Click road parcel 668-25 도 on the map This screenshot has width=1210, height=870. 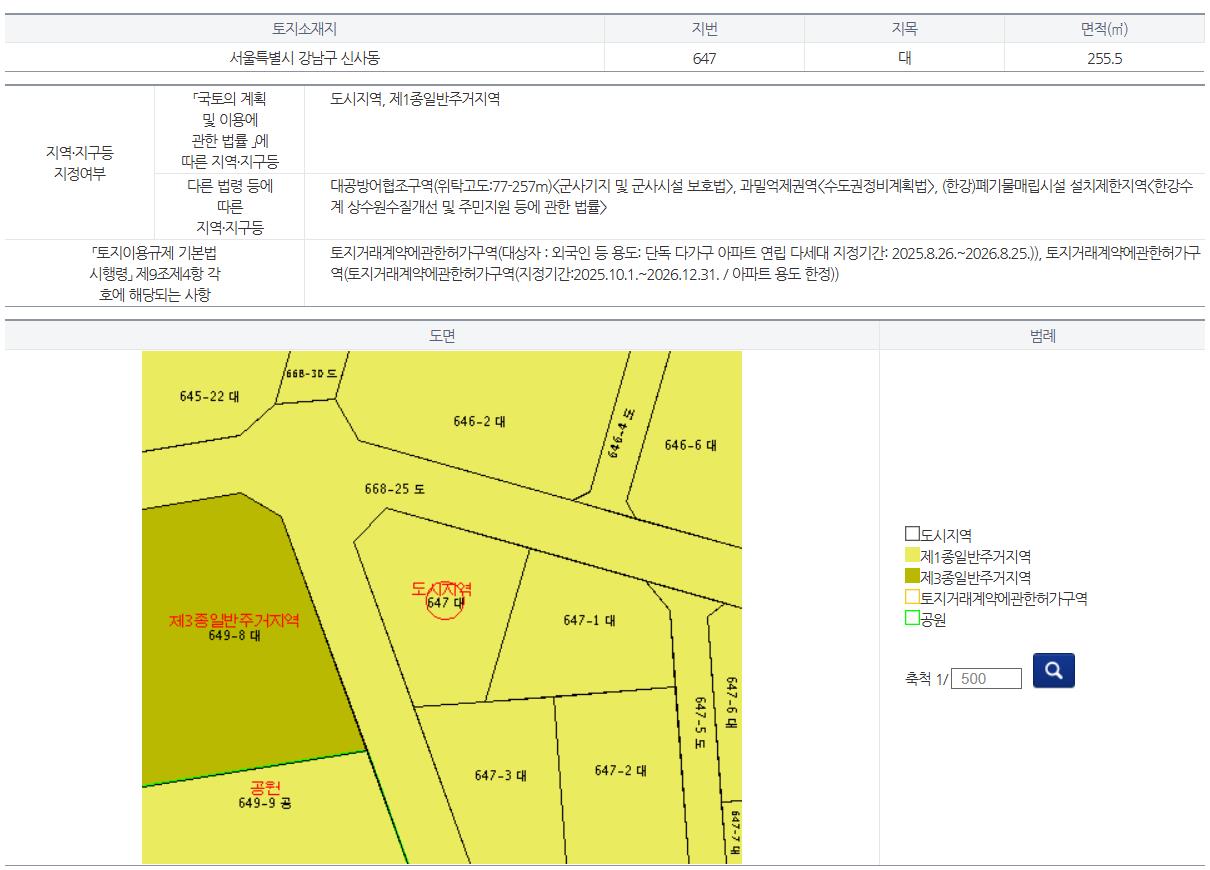pyautogui.click(x=394, y=489)
